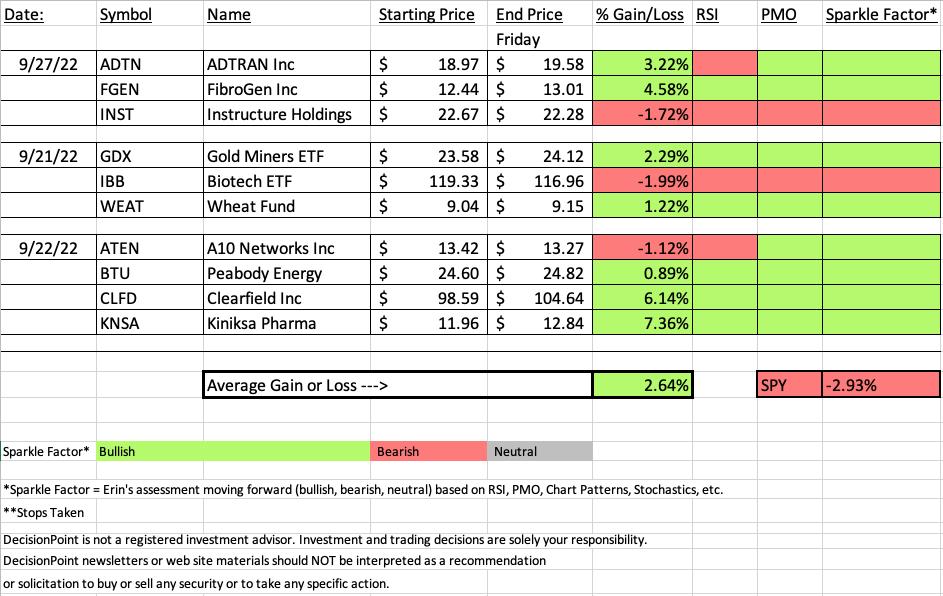Screen dimensions: 943x596
Task: Select the Peabody Energy name cell
Action: (x=287, y=273)
